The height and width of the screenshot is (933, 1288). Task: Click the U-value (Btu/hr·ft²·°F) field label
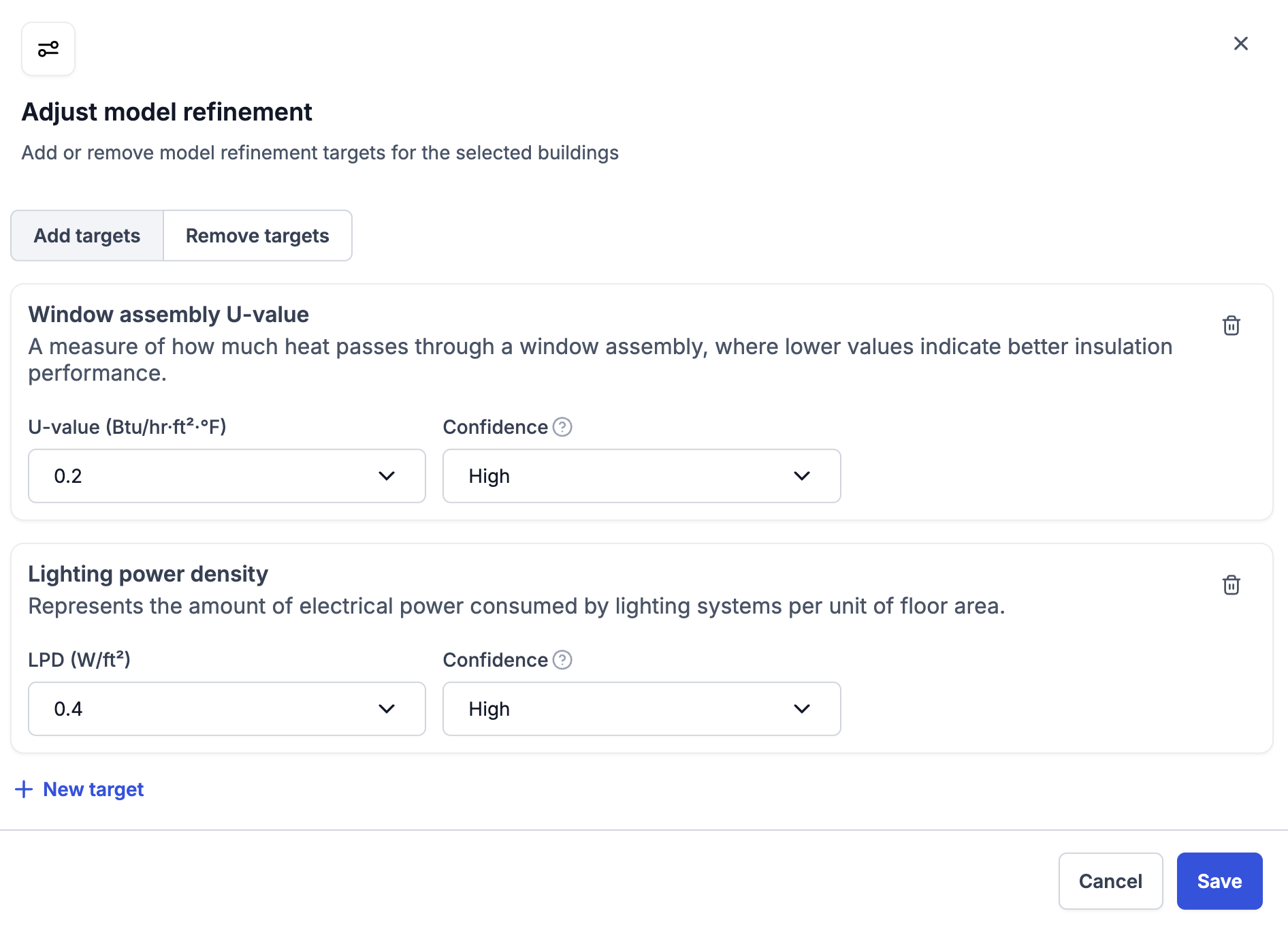pyautogui.click(x=127, y=427)
